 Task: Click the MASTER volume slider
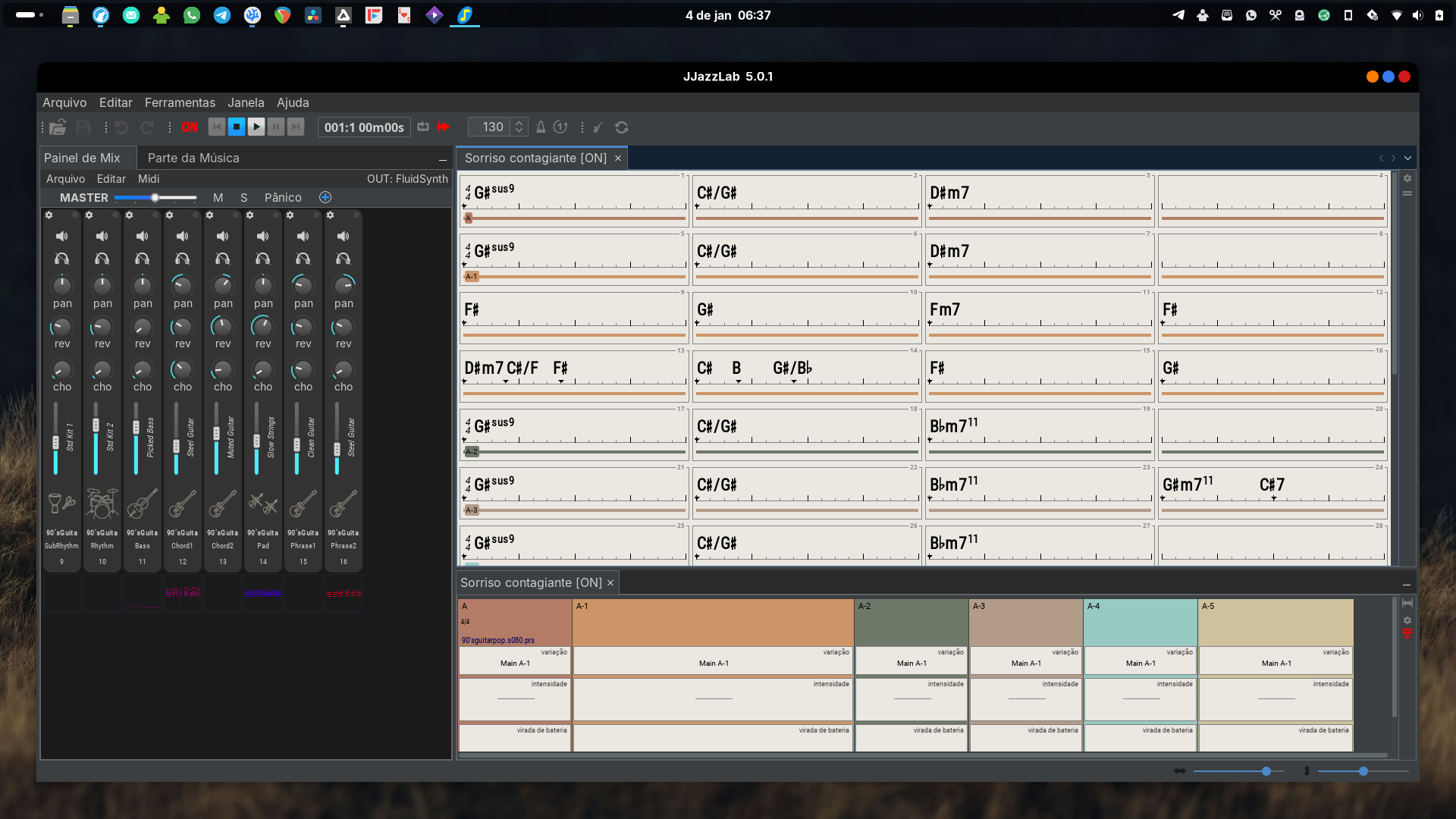[155, 198]
